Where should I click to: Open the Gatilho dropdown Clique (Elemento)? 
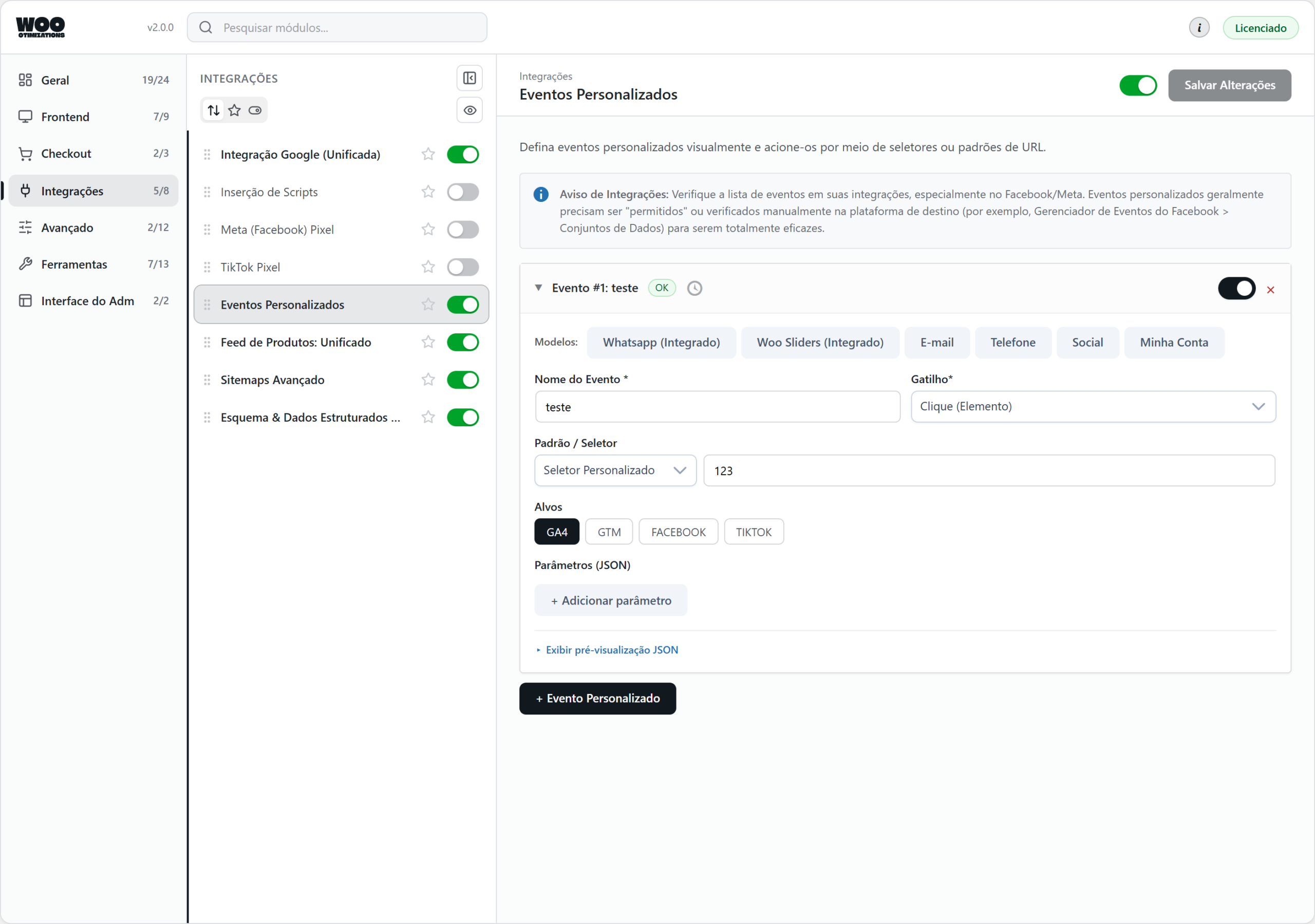tap(1093, 407)
